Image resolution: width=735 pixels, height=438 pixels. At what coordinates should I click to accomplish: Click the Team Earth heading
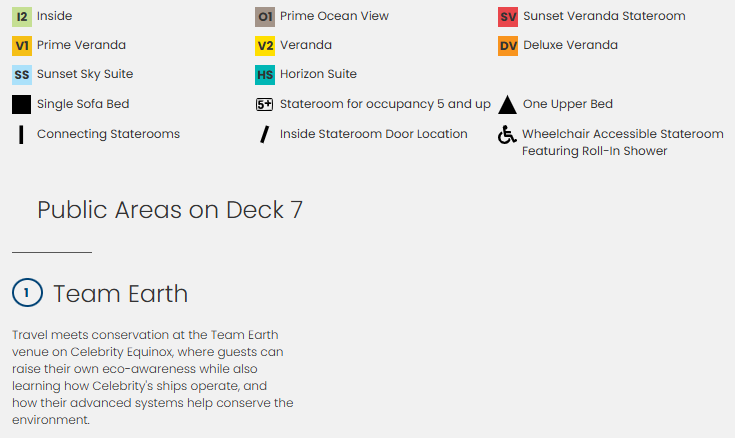tap(120, 293)
